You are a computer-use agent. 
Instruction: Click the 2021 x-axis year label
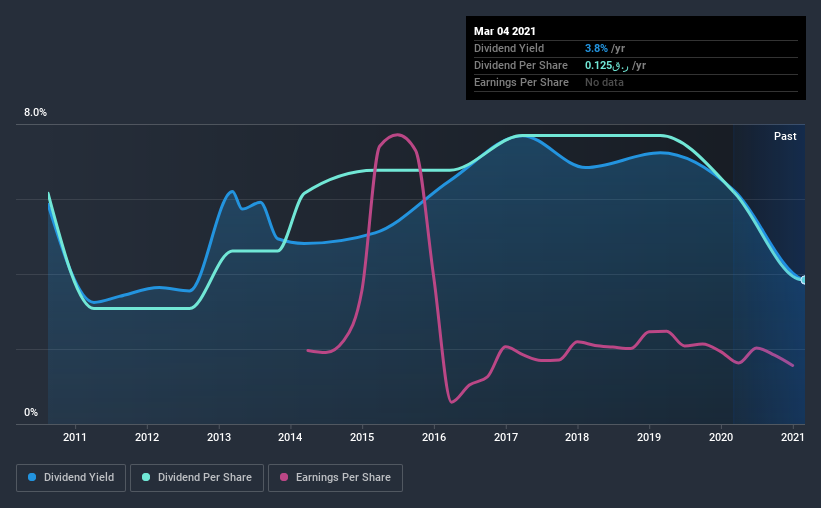pyautogui.click(x=793, y=437)
